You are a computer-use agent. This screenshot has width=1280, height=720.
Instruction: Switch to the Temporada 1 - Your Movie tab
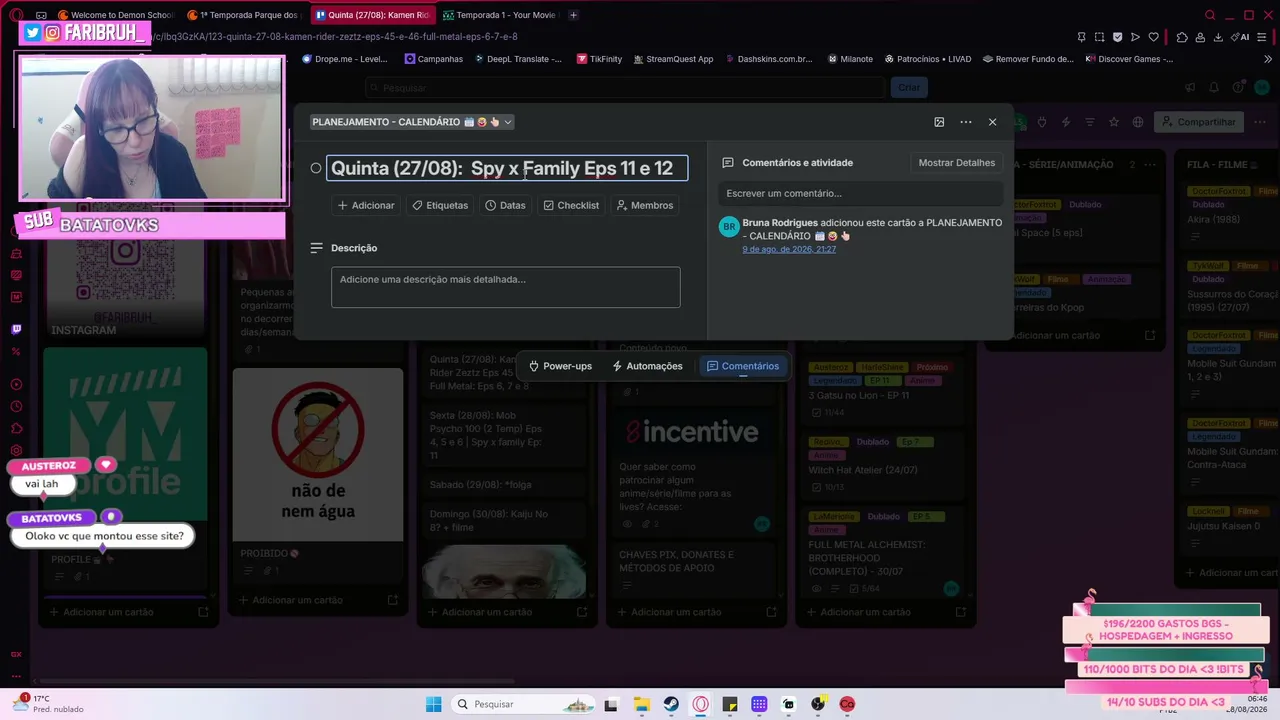(x=499, y=15)
